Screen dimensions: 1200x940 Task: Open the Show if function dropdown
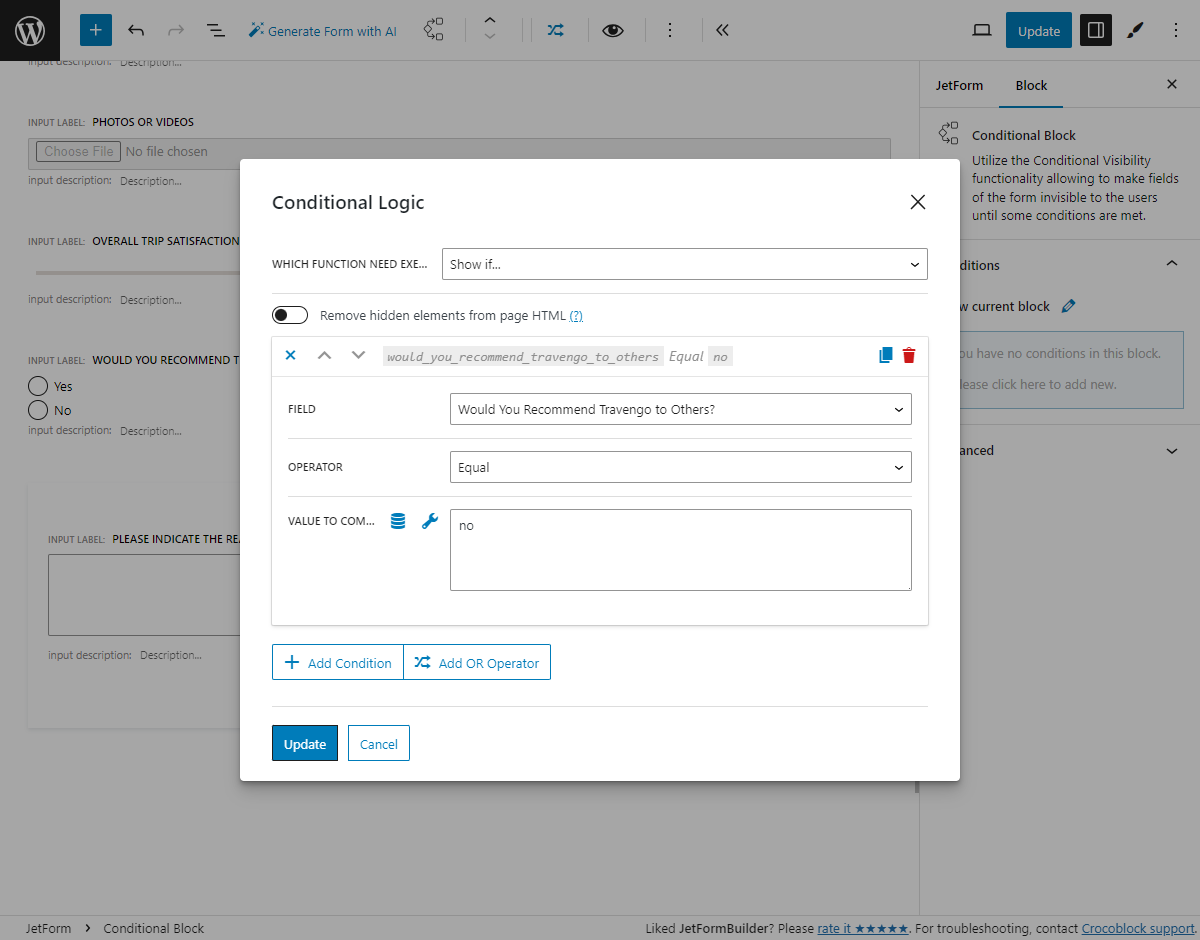[685, 264]
